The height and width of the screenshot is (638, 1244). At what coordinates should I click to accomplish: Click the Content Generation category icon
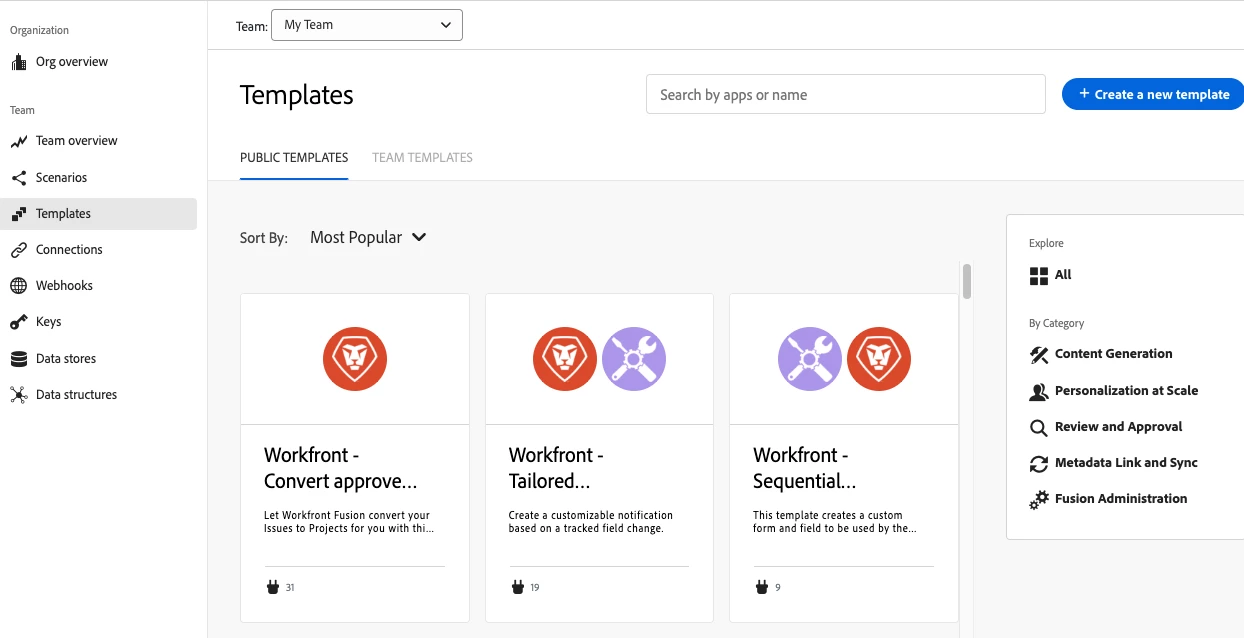pos(1039,354)
